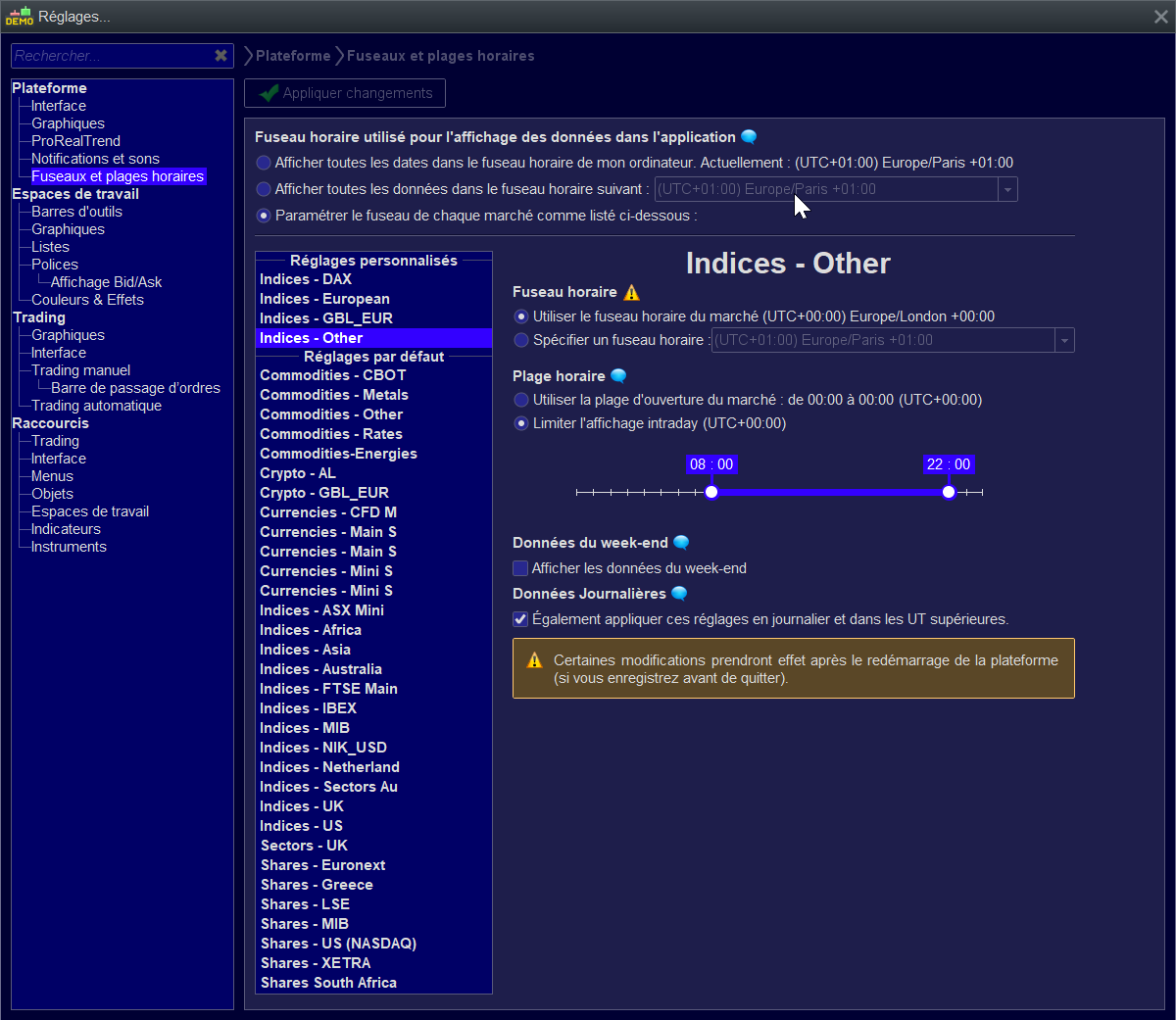Open Indicateurs under Raccourcis
The width and height of the screenshot is (1176, 1020).
click(x=66, y=529)
